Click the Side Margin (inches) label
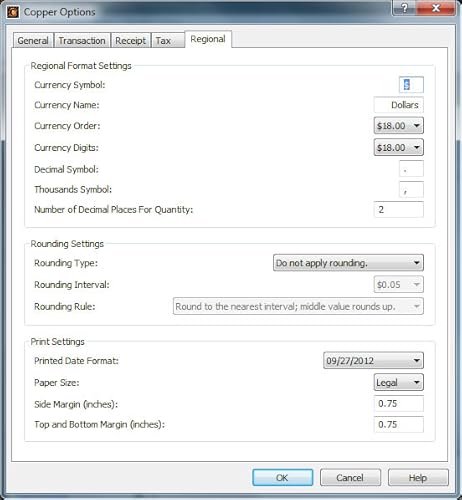The height and width of the screenshot is (500, 462). tap(76, 404)
